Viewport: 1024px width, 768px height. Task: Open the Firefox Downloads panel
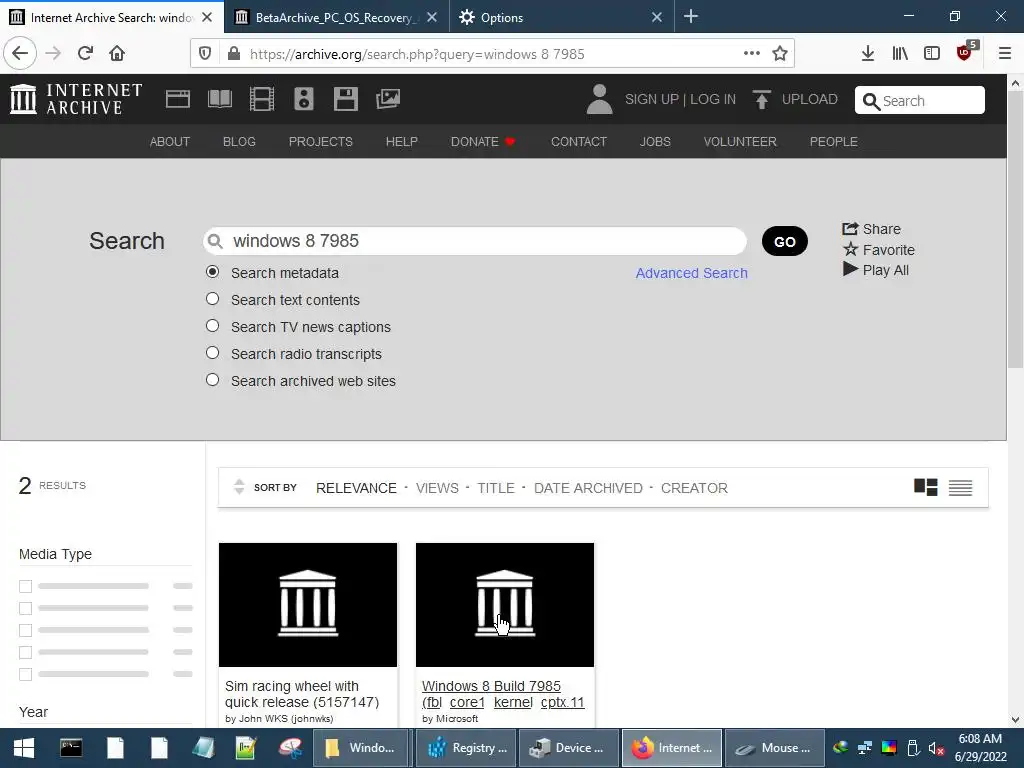(x=867, y=54)
